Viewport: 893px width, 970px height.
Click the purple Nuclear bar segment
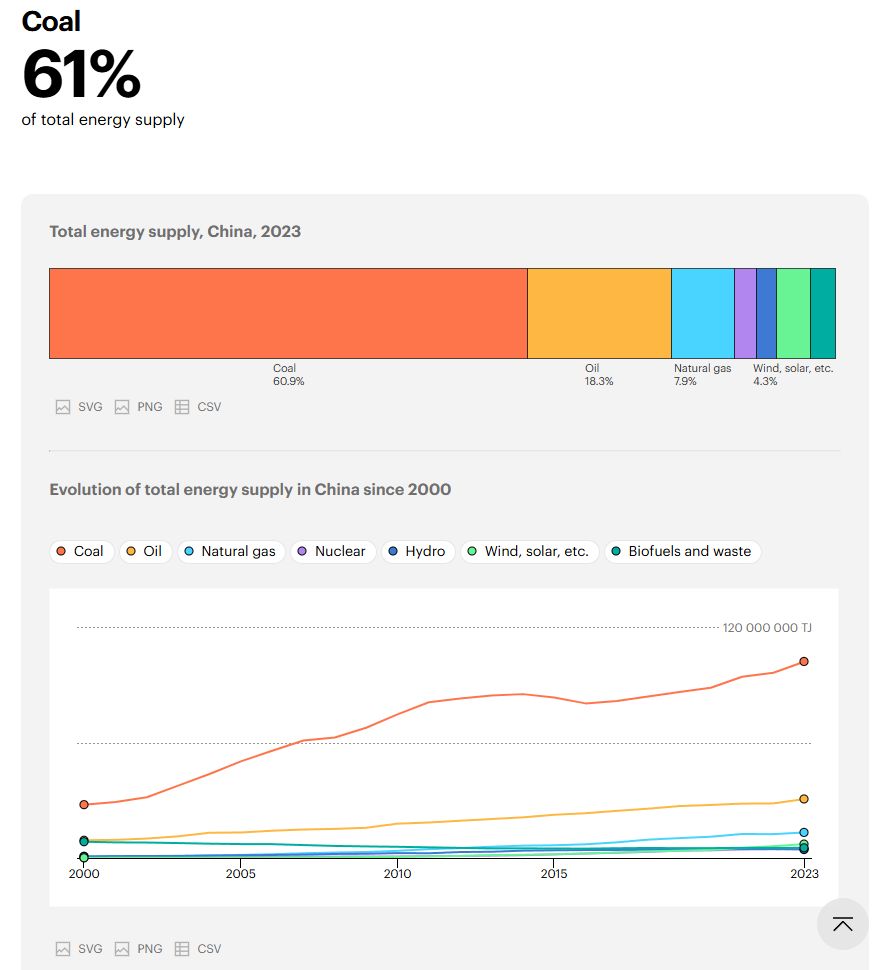click(x=745, y=313)
